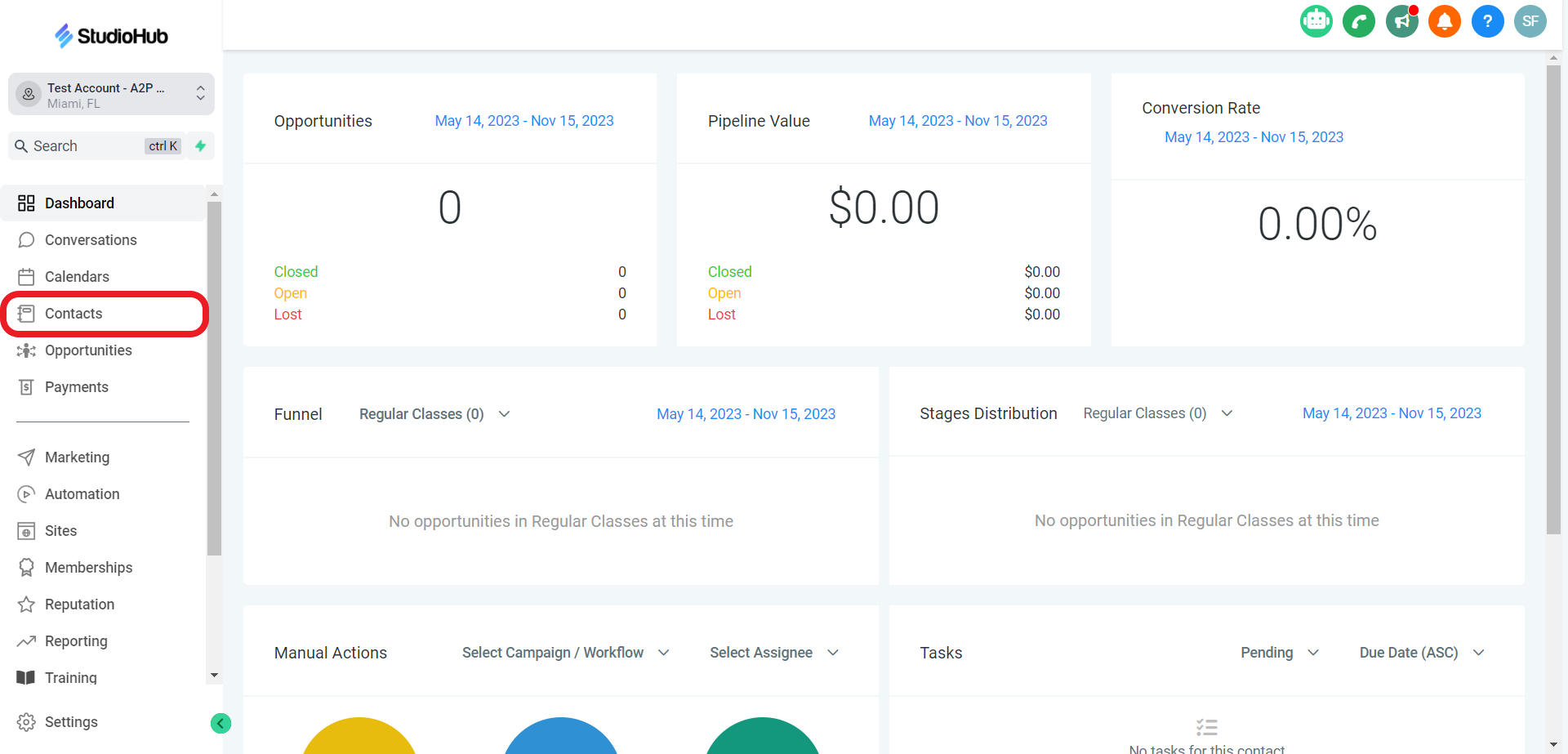Click the main page vertical scrollbar
The height and width of the screenshot is (754, 1568).
point(1553,301)
